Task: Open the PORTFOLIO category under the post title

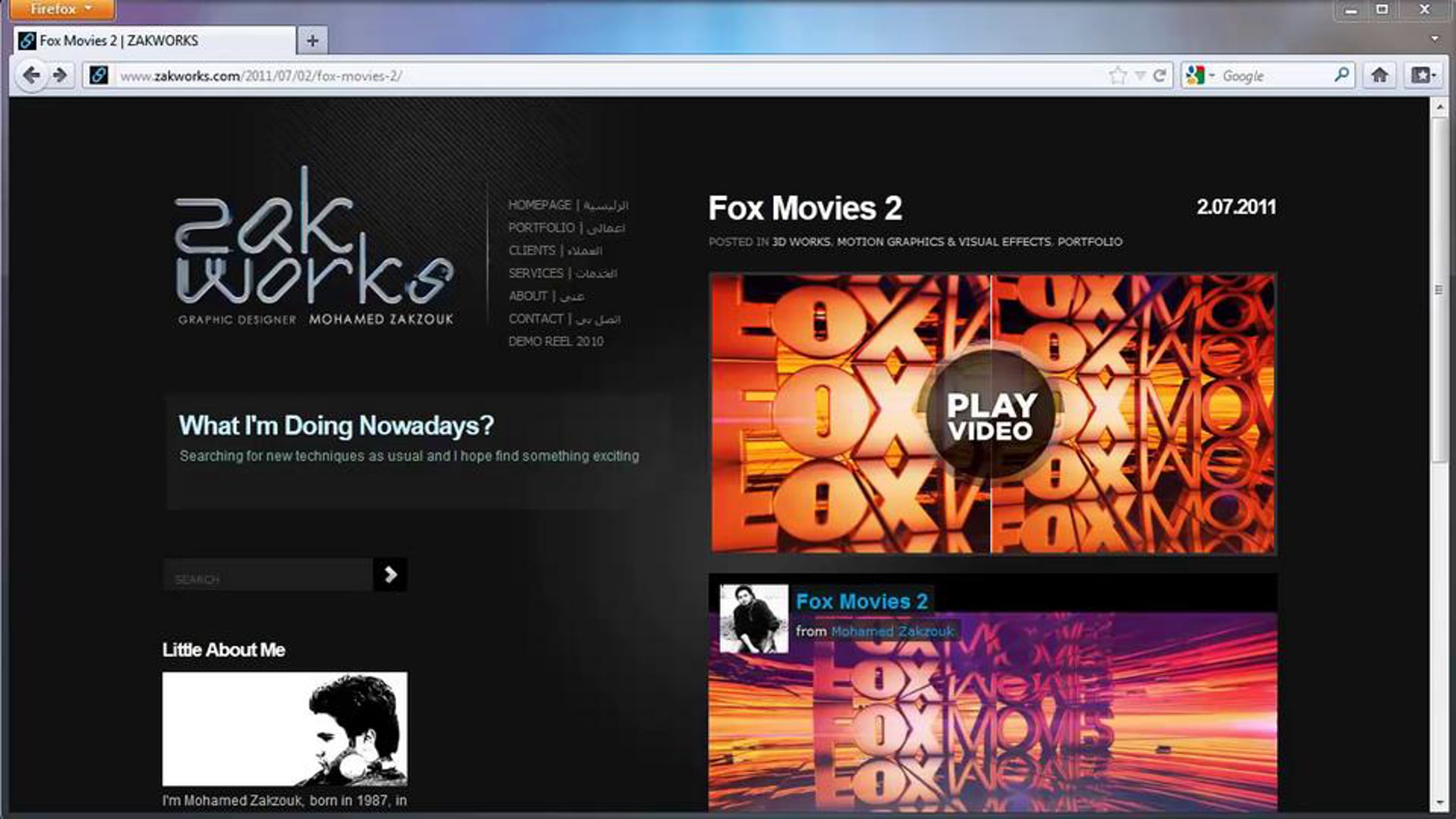Action: 1090,241
